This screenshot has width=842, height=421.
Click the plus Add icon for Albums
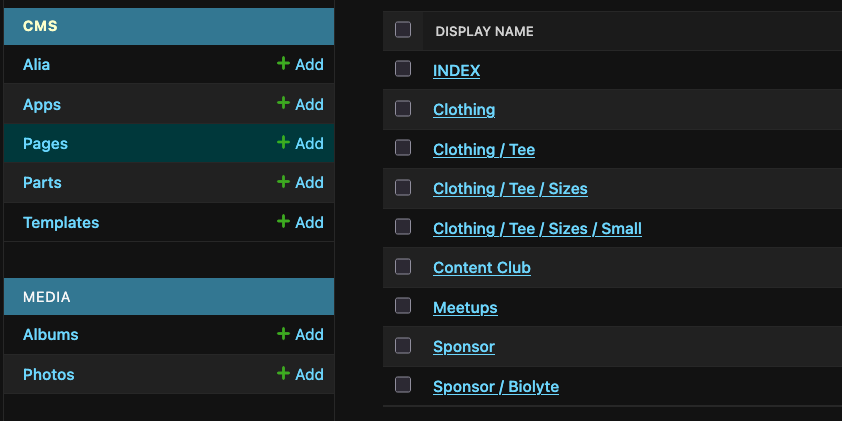click(283, 334)
